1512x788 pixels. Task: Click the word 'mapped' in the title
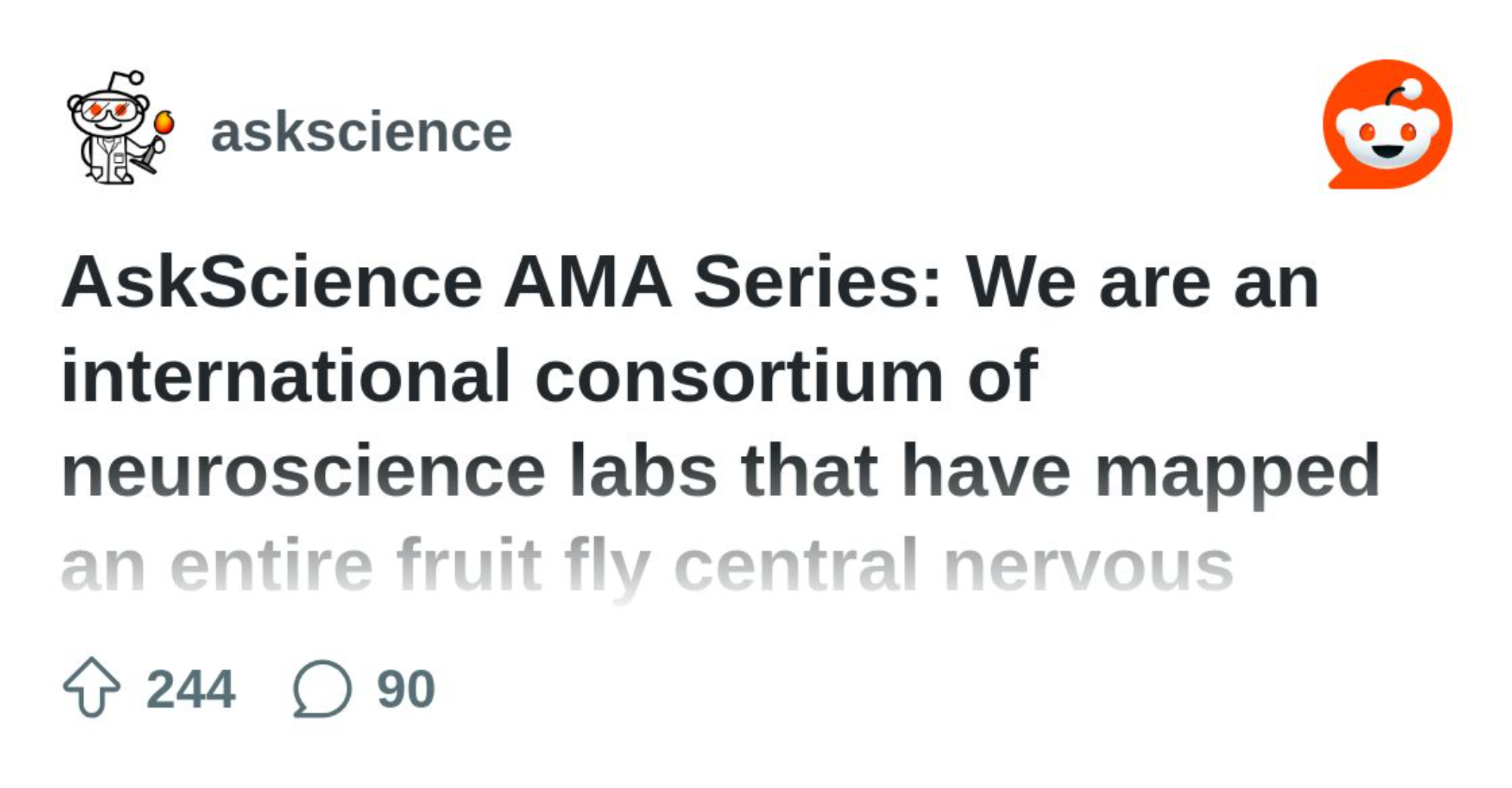point(1237,473)
